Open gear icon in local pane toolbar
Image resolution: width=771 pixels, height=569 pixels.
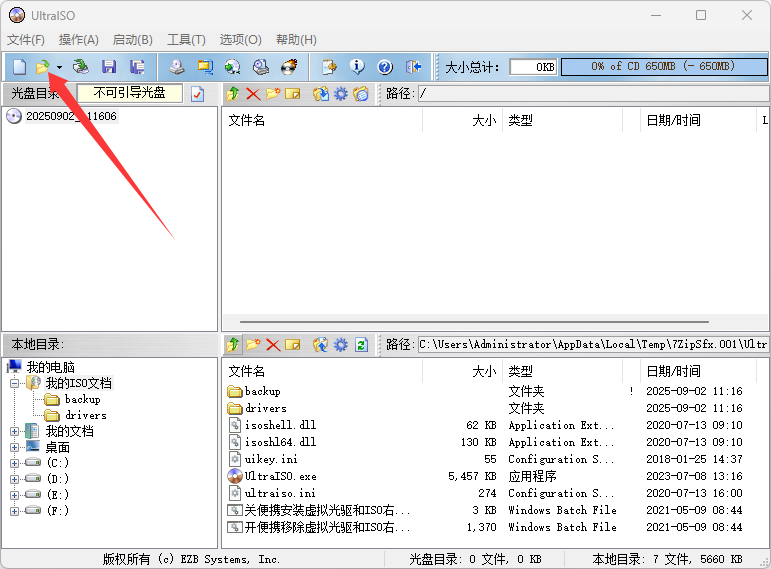(x=341, y=345)
